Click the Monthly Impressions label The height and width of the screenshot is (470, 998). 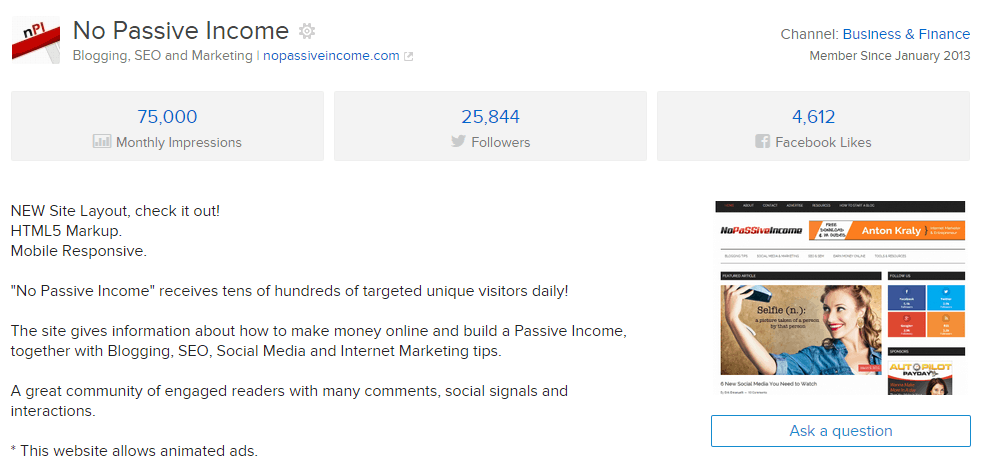179,142
